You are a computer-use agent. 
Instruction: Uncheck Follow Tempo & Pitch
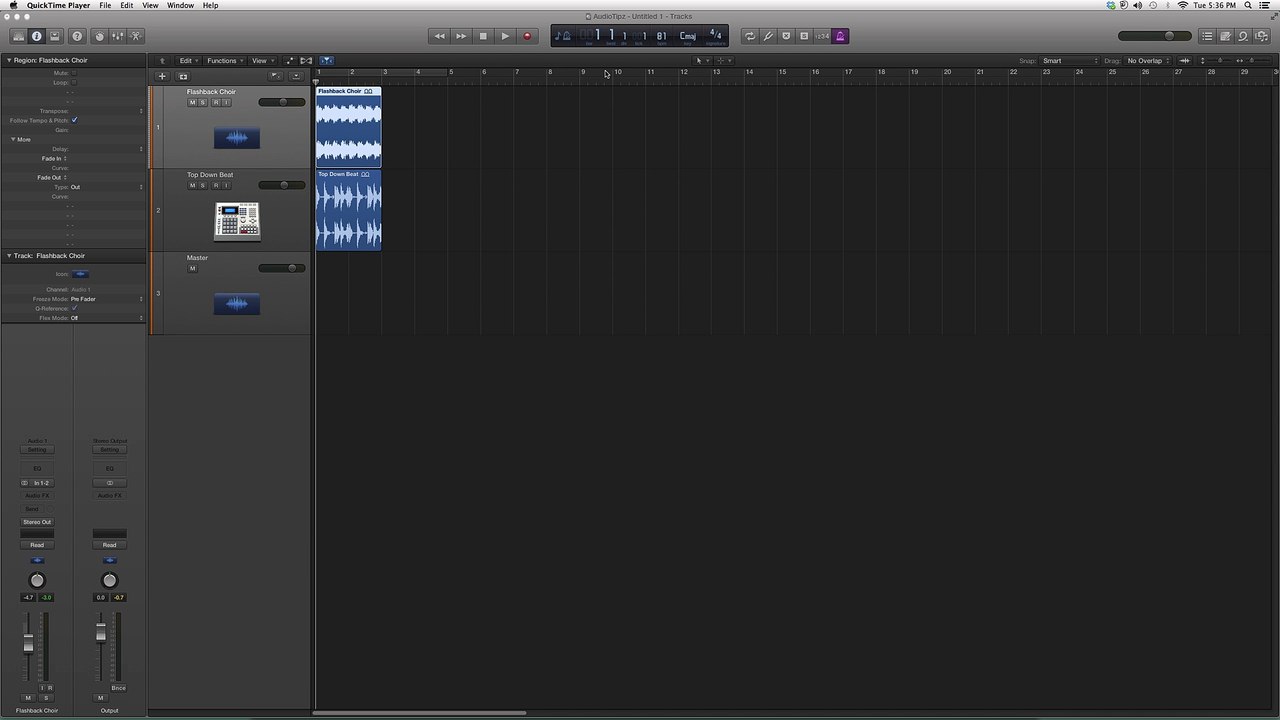(74, 120)
